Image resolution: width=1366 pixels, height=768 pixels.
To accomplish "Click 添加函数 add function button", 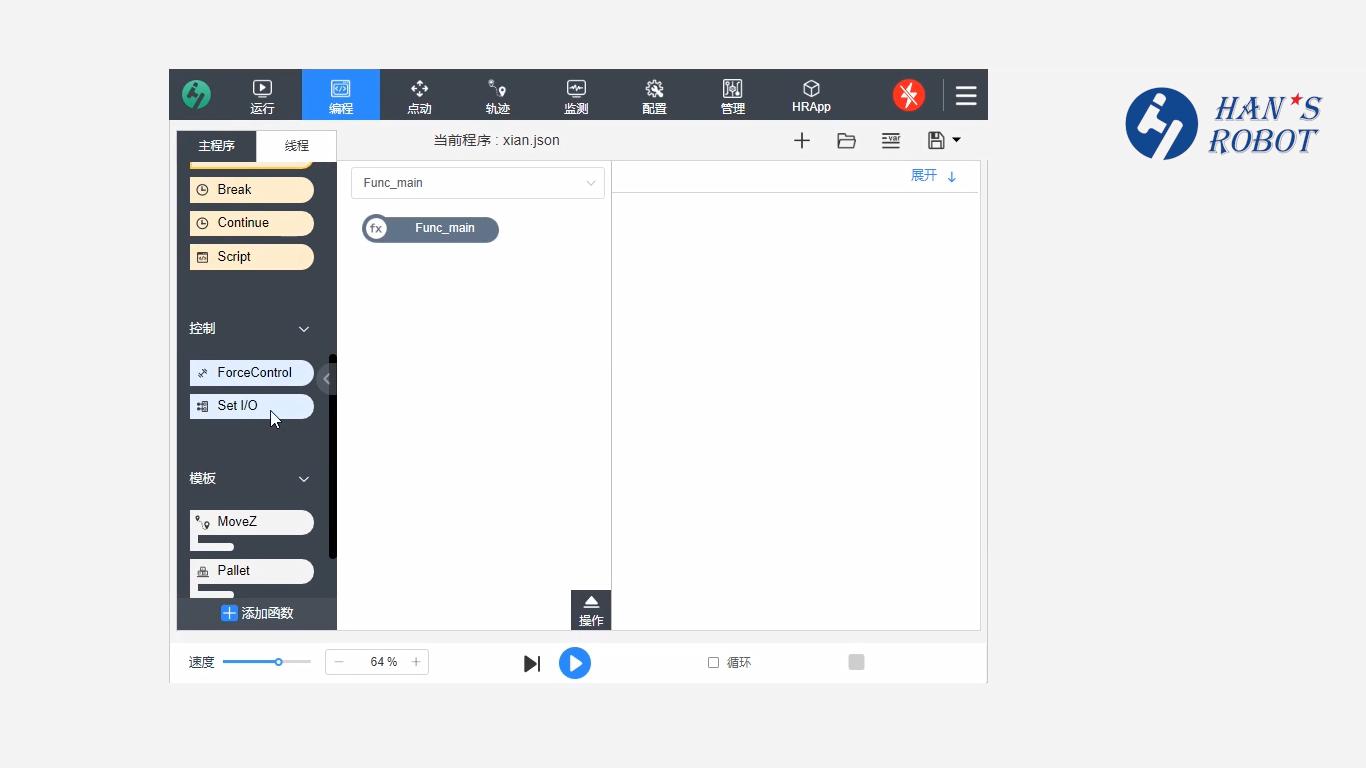I will (x=257, y=613).
